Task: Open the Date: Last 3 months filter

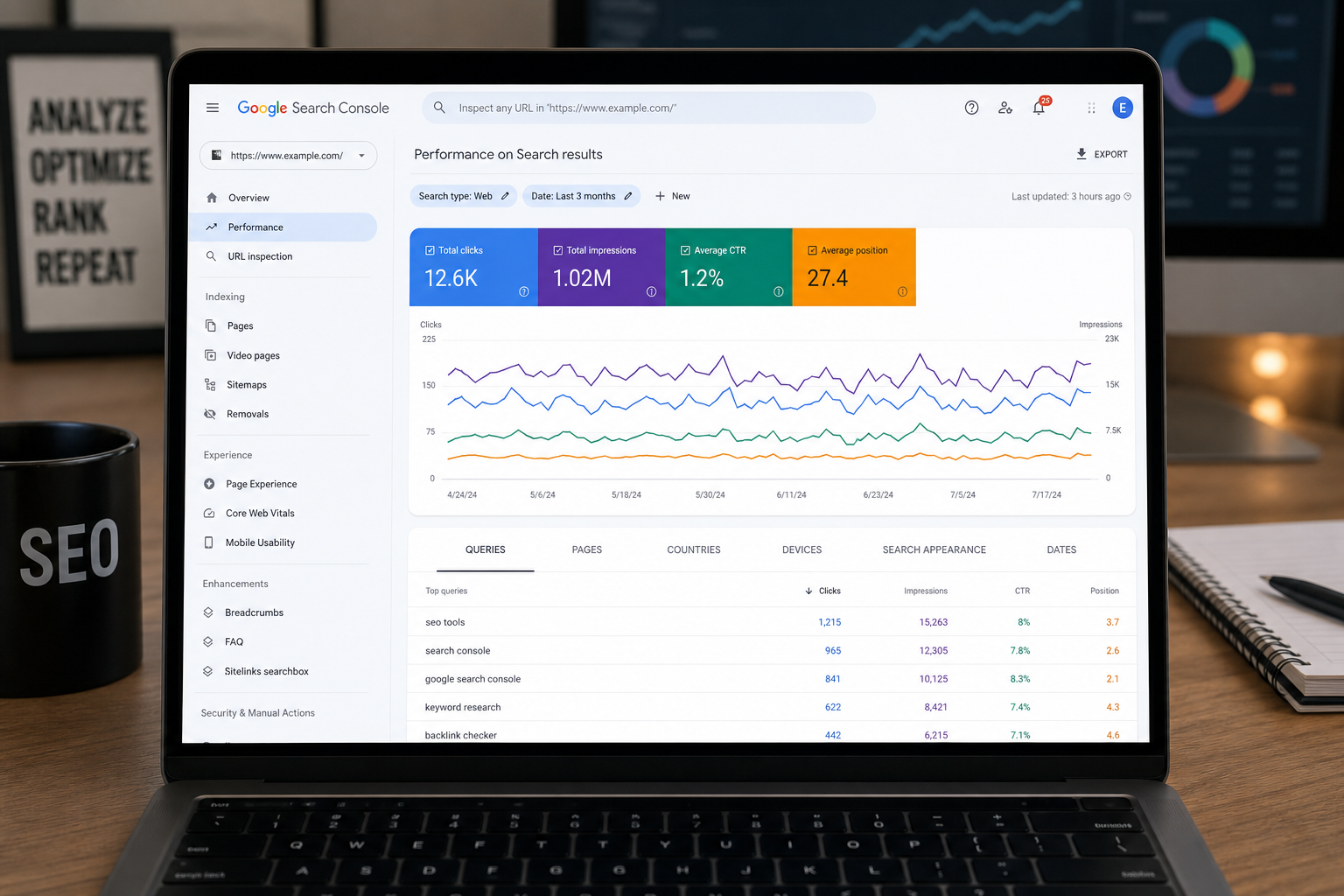Action: [582, 196]
